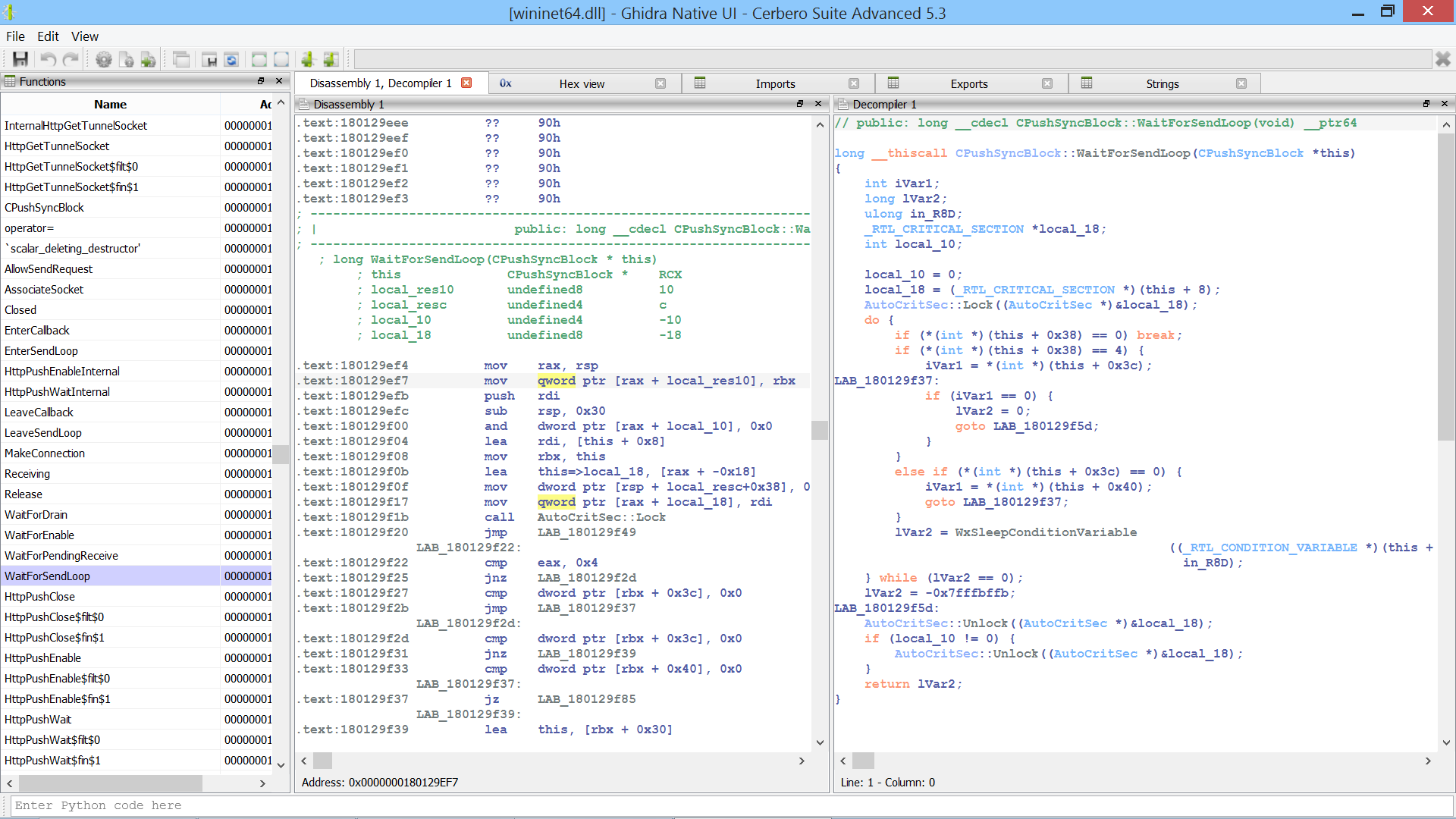Click the highlighted qword at 180129ef7
Image resolution: width=1456 pixels, height=819 pixels.
557,381
